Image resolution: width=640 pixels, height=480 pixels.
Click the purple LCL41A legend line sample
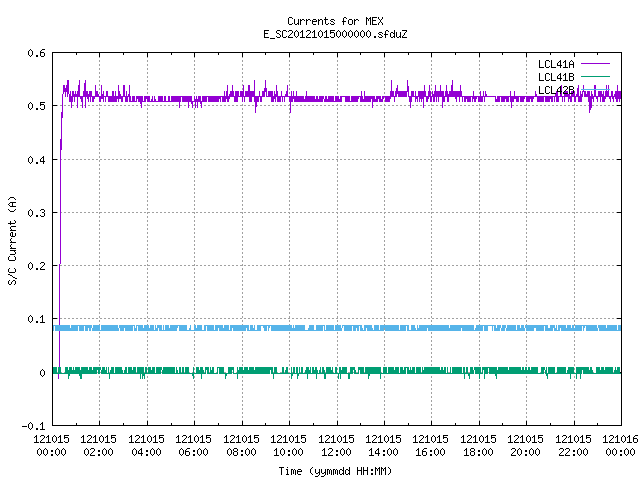[595, 64]
